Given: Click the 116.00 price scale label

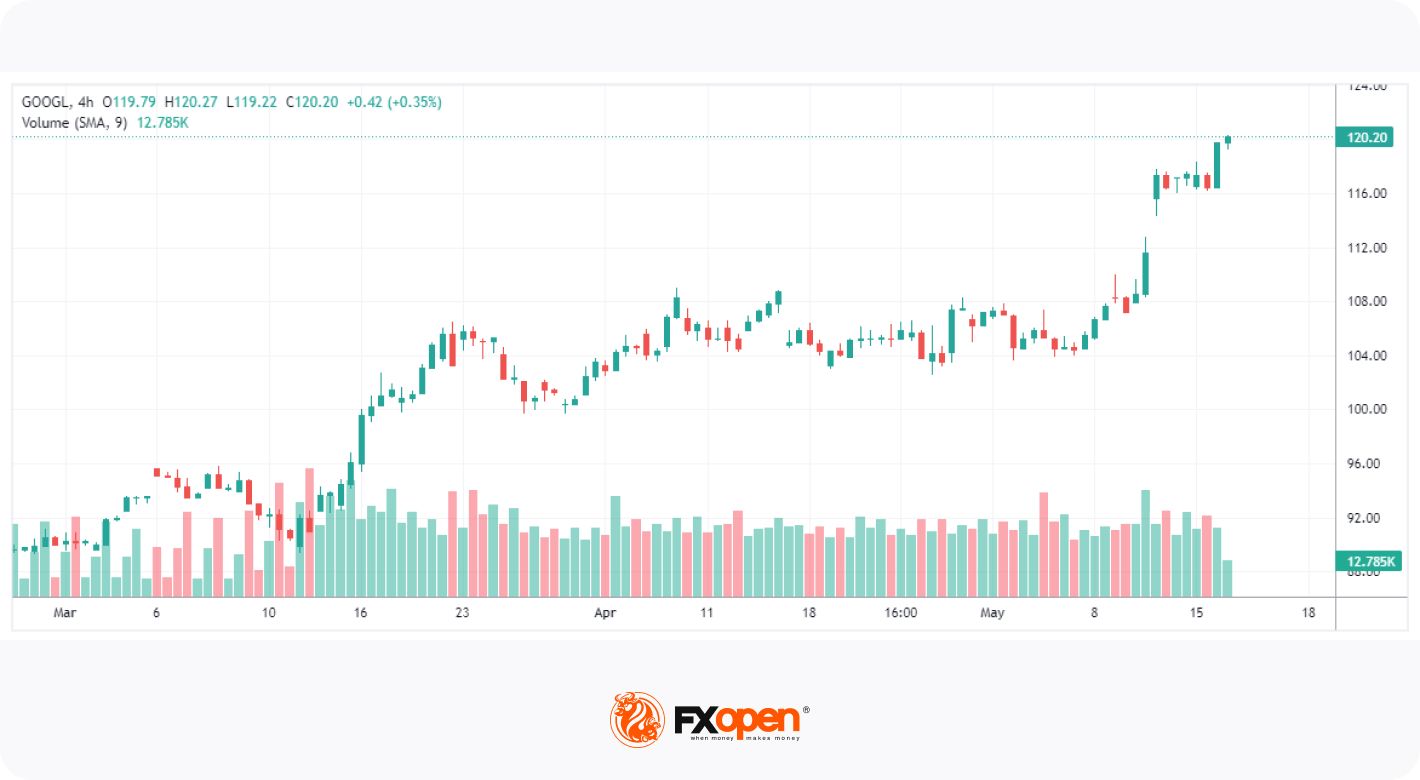Looking at the screenshot, I should point(1366,193).
